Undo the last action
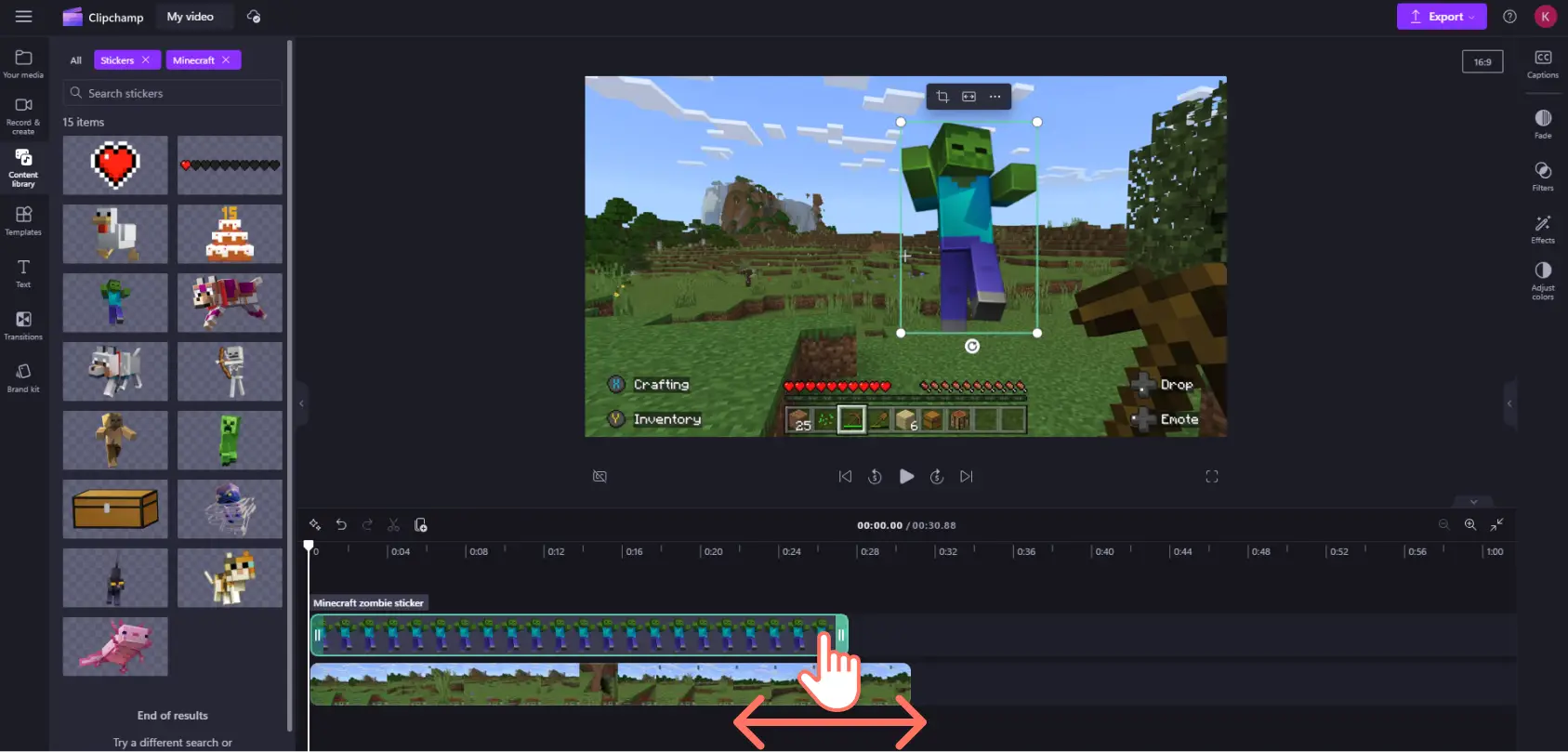This screenshot has height=752, width=1568. (x=341, y=525)
